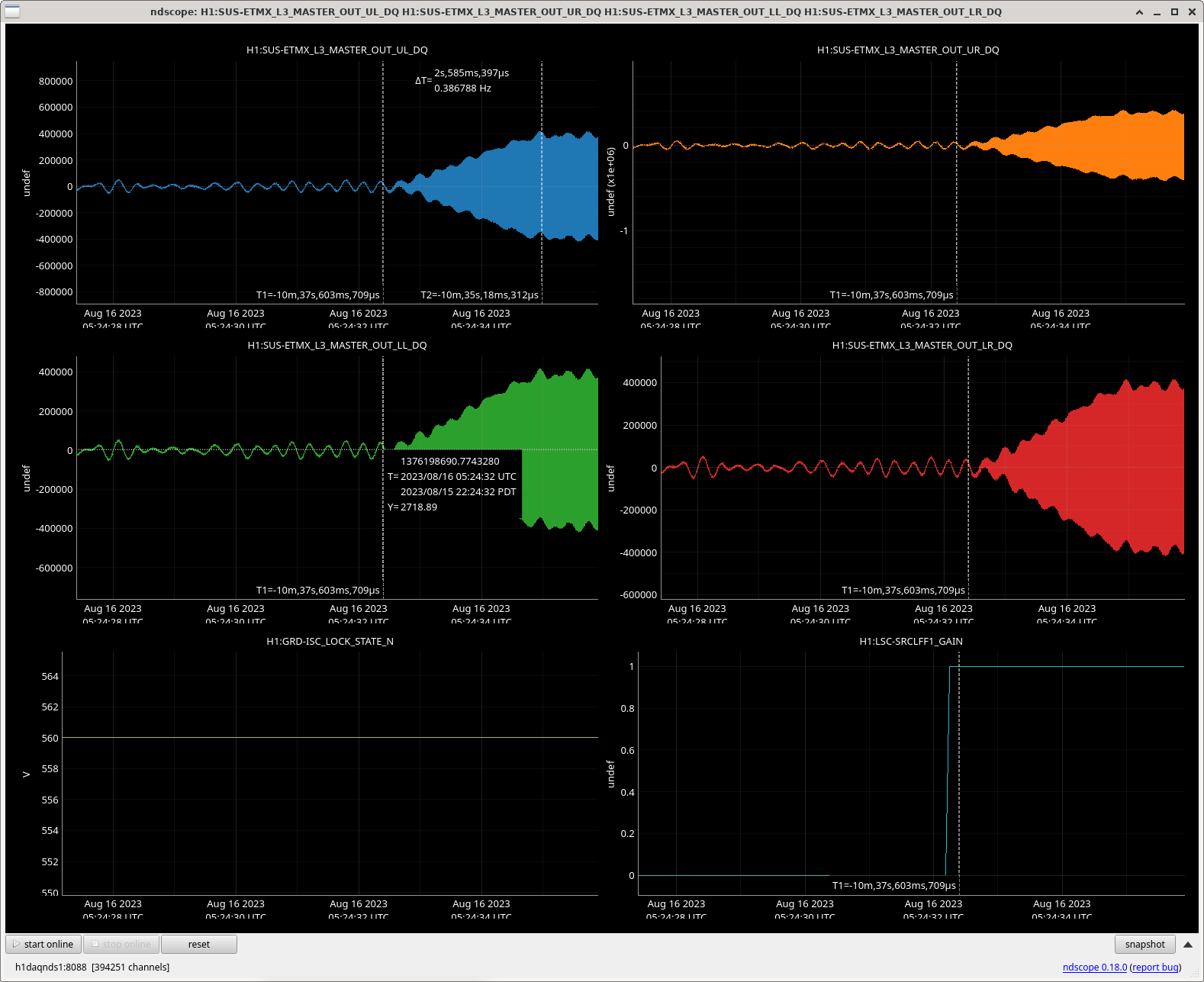Click the window menu icon in title bar
1204x982 pixels.
pyautogui.click(x=12, y=11)
